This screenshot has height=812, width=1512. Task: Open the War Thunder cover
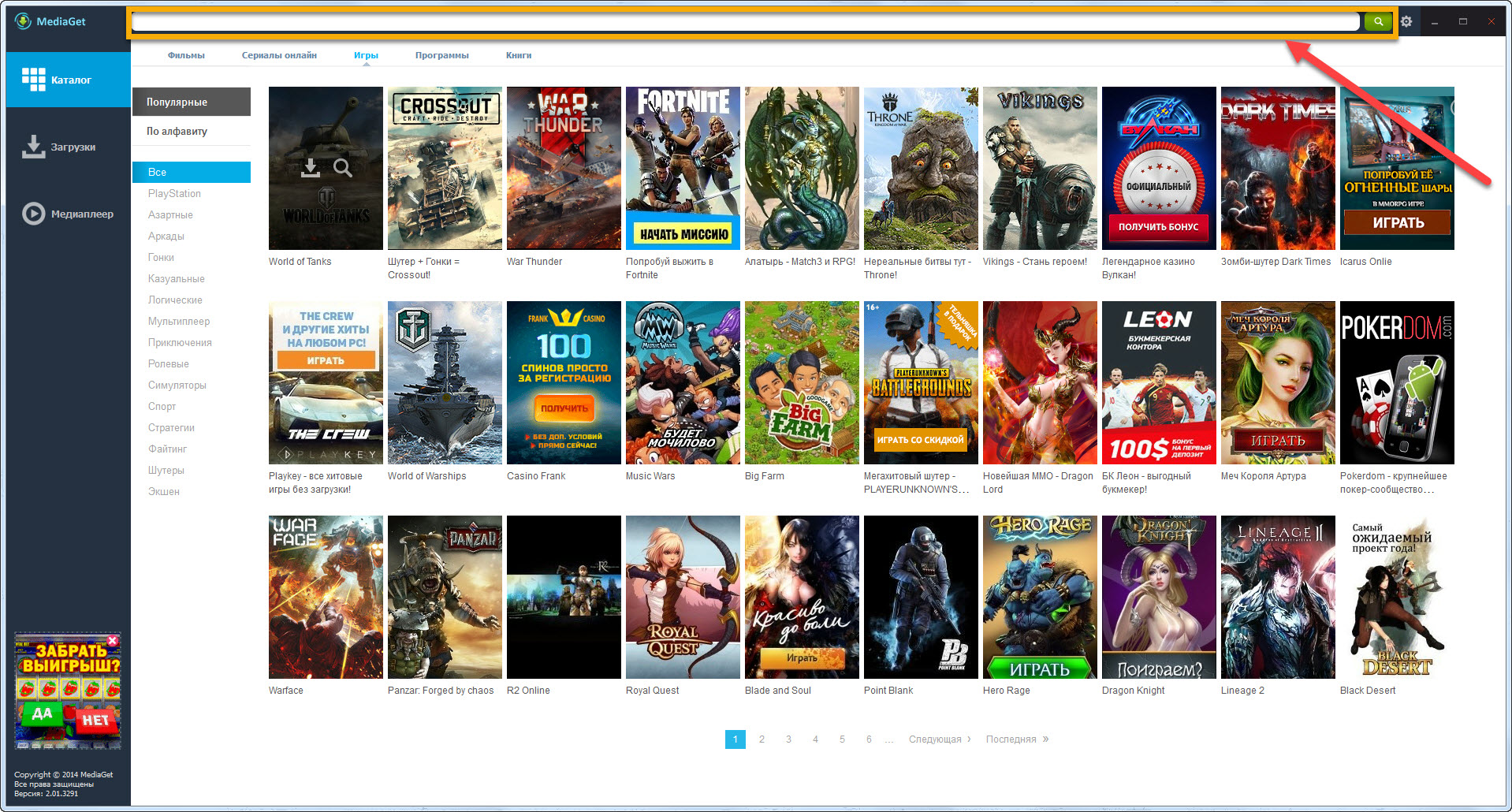[x=564, y=168]
